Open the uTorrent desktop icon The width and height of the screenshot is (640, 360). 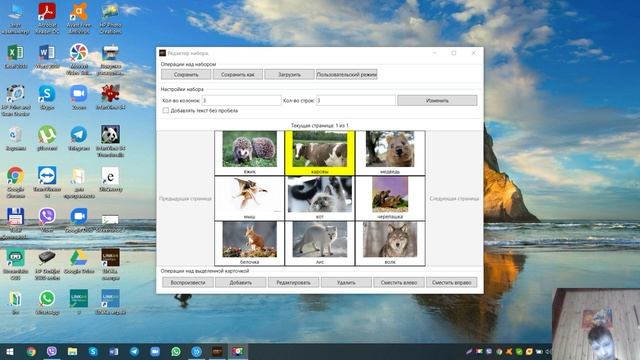pos(47,138)
